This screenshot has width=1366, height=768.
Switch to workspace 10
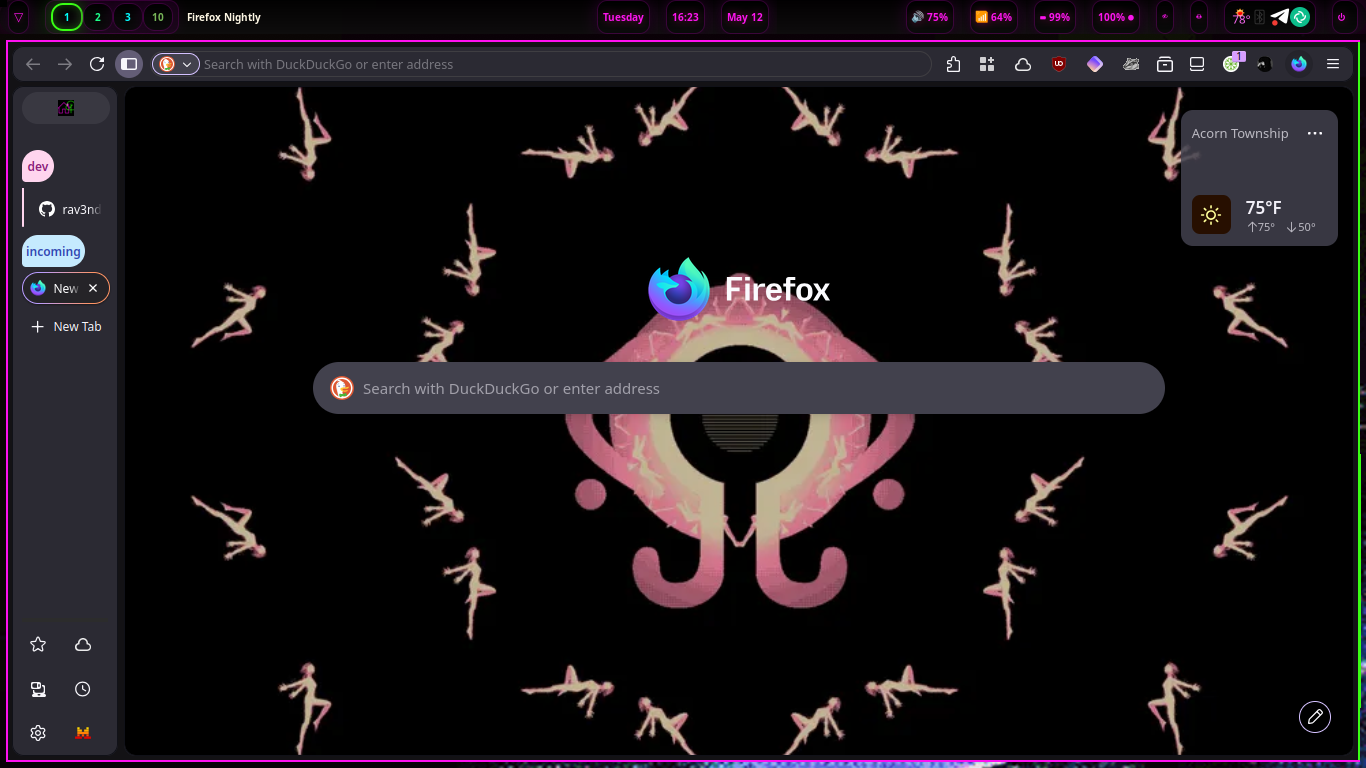[x=158, y=17]
